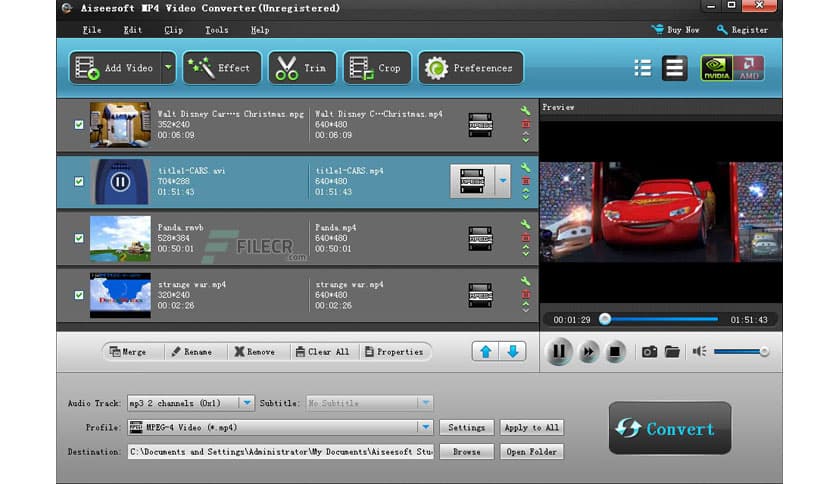The width and height of the screenshot is (836, 484).
Task: Click the Rename button
Action: point(191,352)
